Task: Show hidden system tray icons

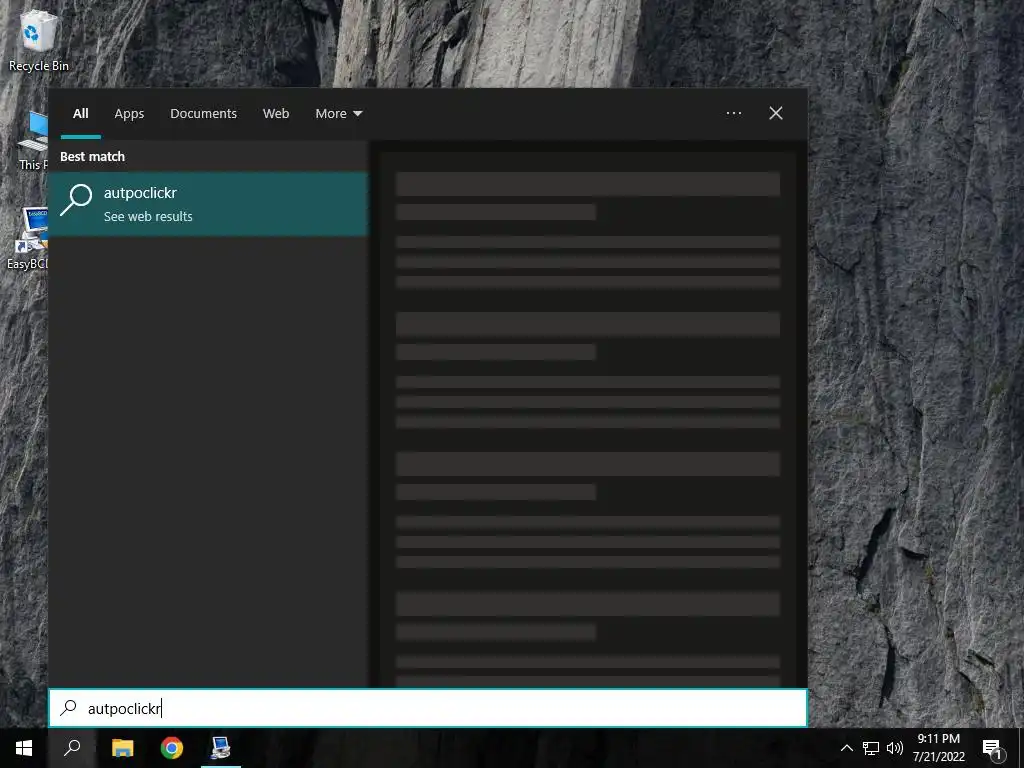Action: [x=846, y=748]
